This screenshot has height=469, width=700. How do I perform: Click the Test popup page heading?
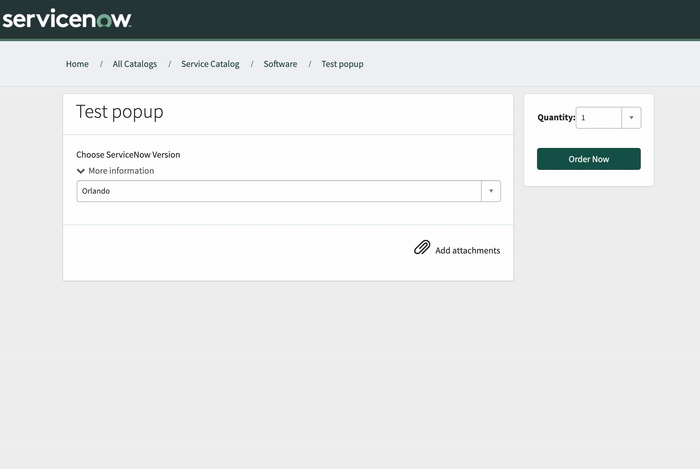[x=119, y=112]
